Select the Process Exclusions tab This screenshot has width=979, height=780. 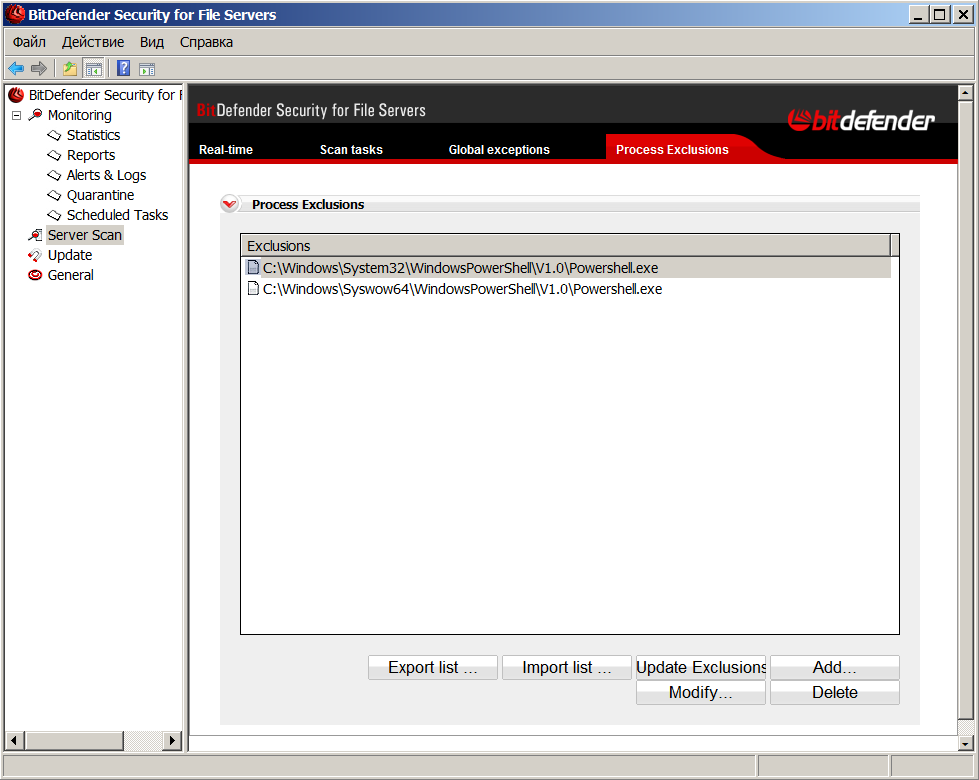[x=672, y=150]
